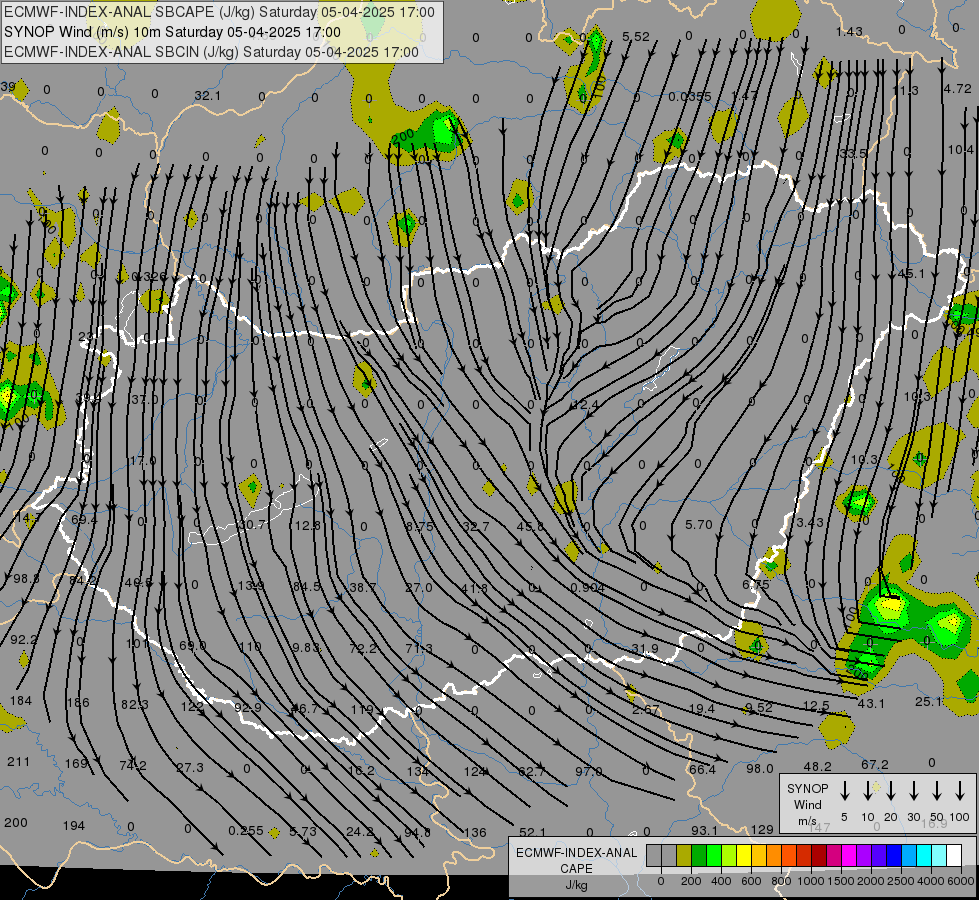
Task: Click the 20 m/s wind arrow in the legend
Action: pos(891,791)
